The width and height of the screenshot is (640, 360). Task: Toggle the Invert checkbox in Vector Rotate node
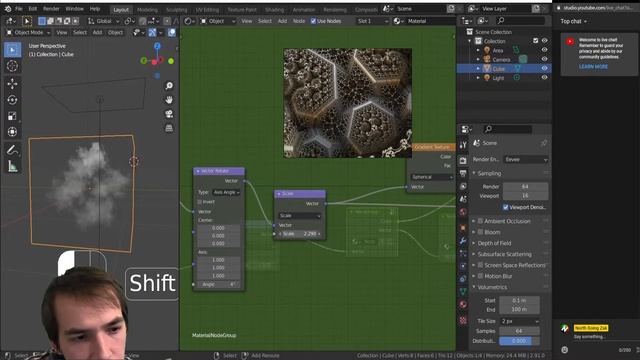point(200,202)
